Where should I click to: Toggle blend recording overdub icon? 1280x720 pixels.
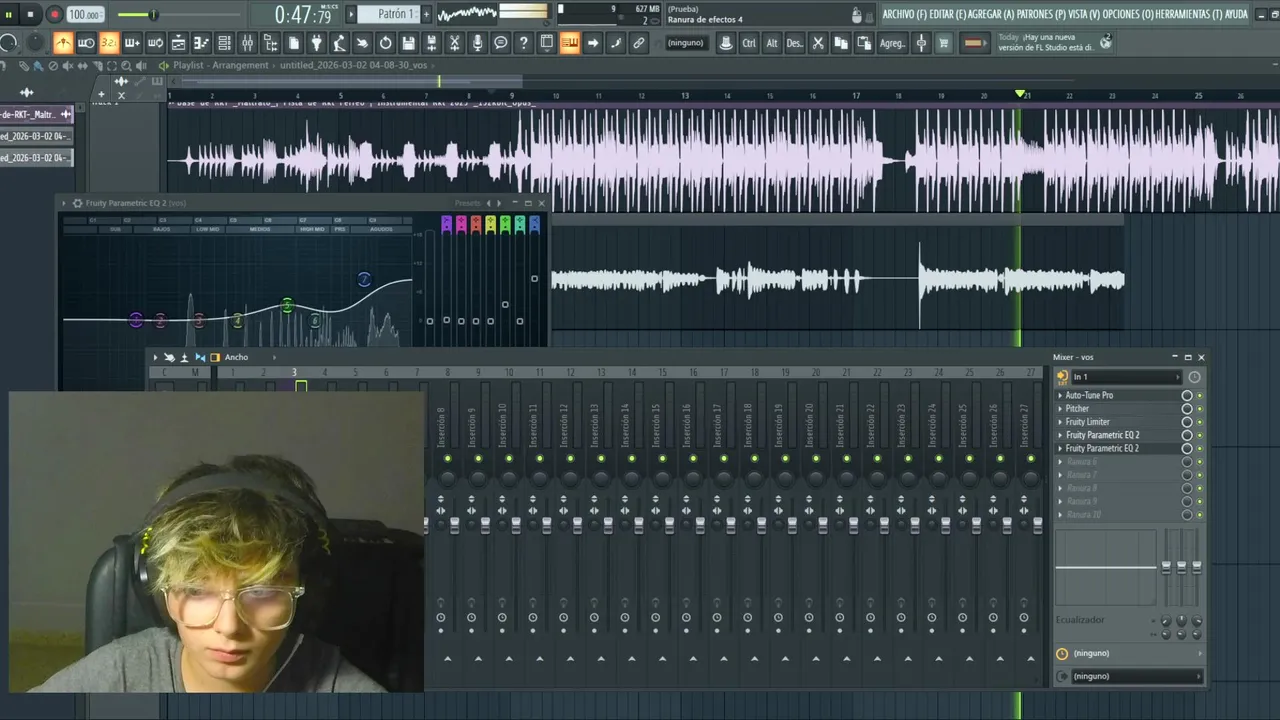click(x=132, y=43)
